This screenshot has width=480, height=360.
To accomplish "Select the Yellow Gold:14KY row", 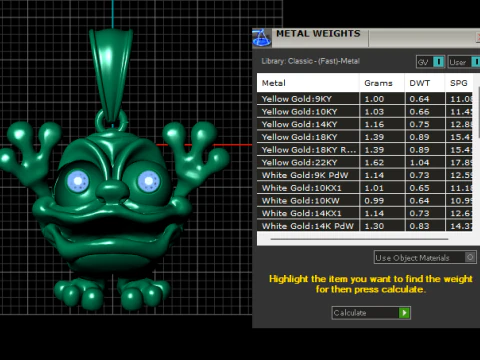I will (x=365, y=124).
